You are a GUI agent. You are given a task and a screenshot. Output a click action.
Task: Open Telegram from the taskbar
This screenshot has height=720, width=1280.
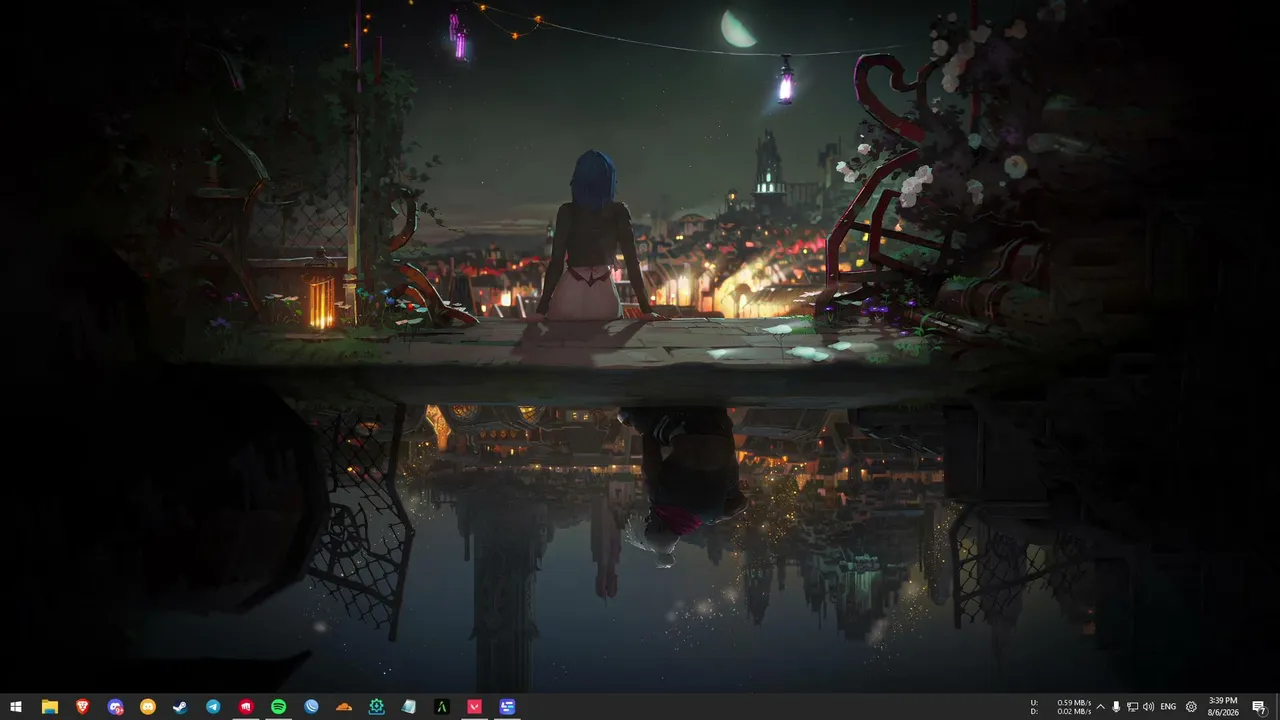213,707
